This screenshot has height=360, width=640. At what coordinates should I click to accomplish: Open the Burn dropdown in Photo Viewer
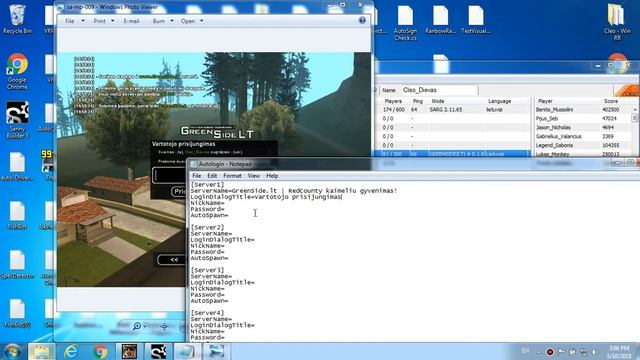click(163, 21)
